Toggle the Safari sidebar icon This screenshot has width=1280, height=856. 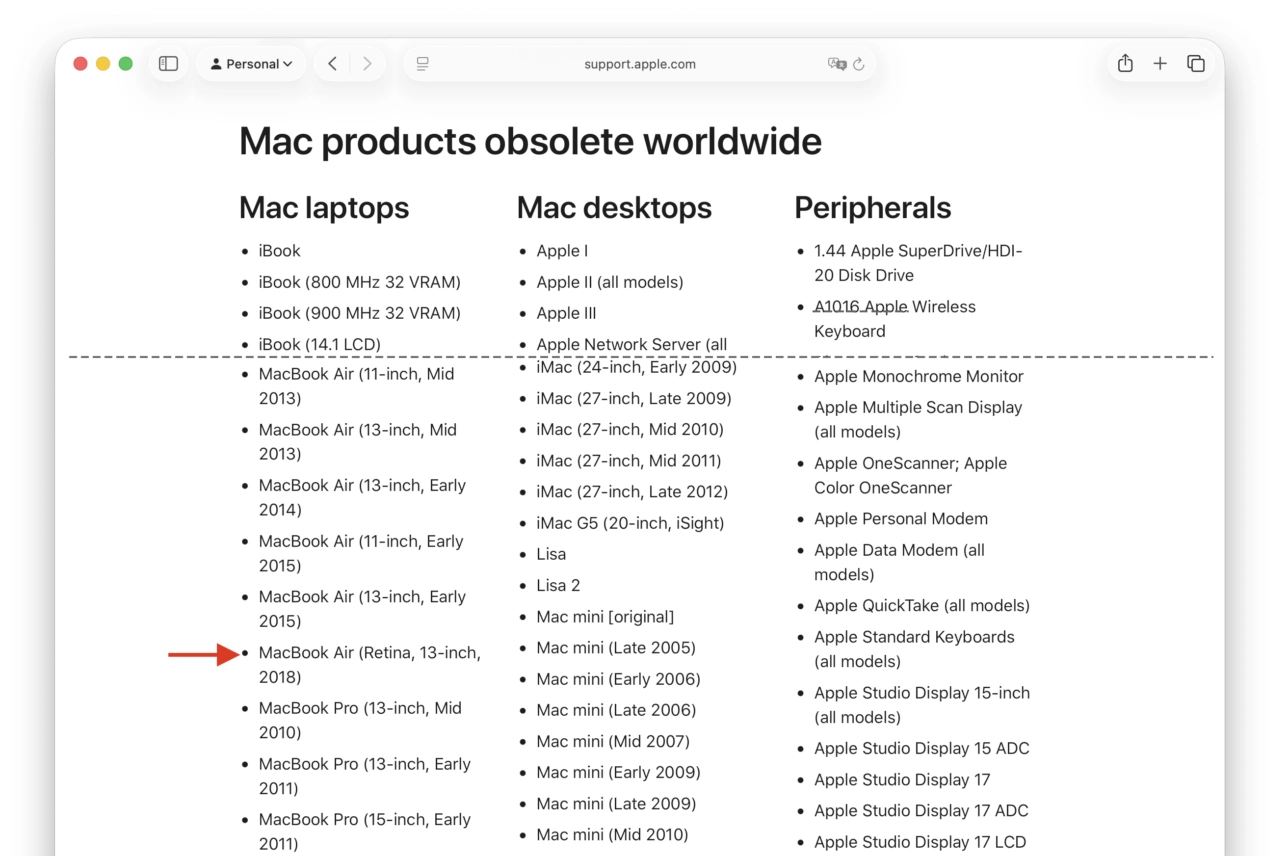click(x=168, y=64)
